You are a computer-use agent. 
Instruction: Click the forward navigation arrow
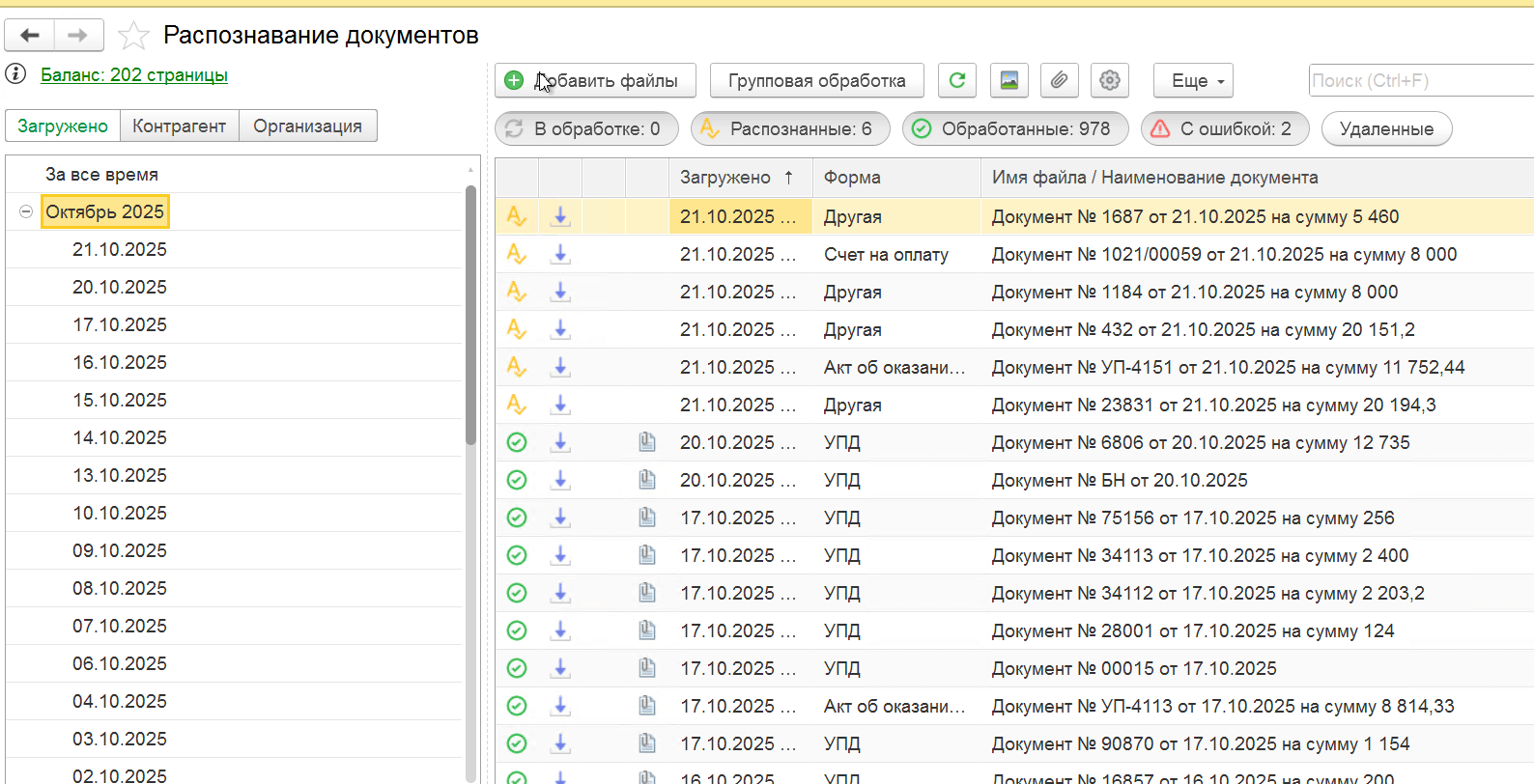pyautogui.click(x=78, y=36)
